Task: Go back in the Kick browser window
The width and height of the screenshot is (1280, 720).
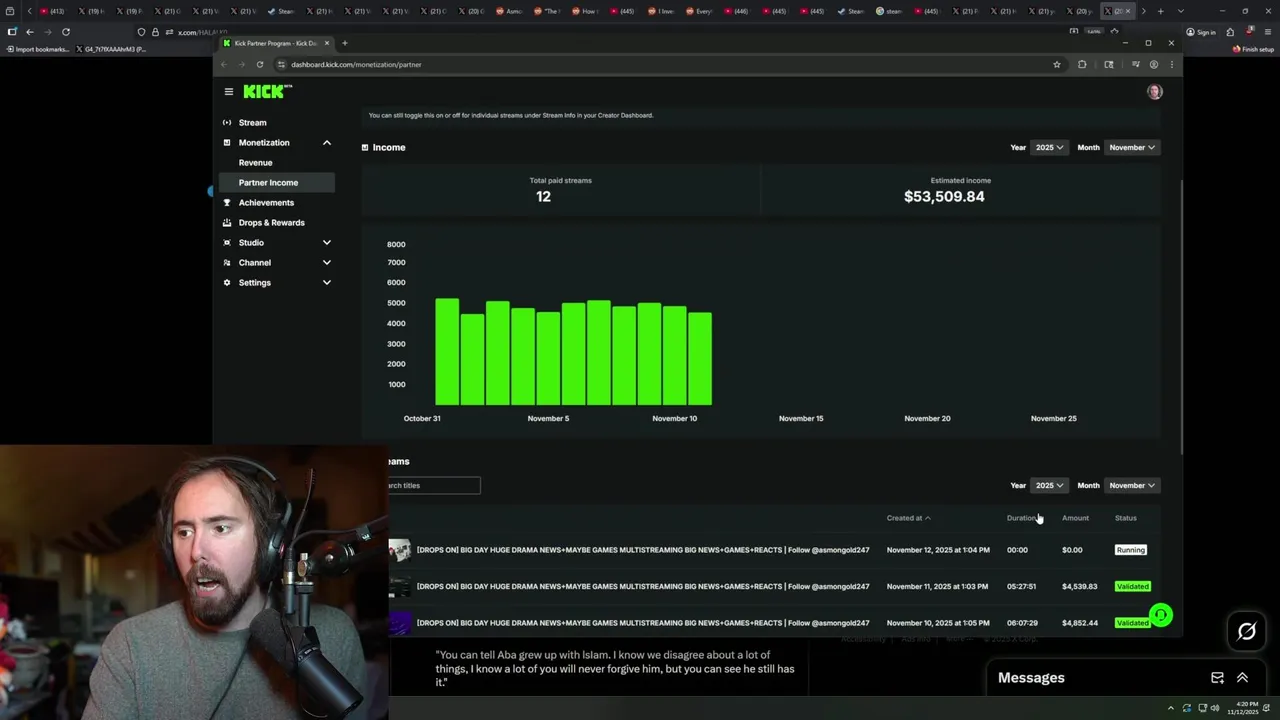Action: point(224,65)
